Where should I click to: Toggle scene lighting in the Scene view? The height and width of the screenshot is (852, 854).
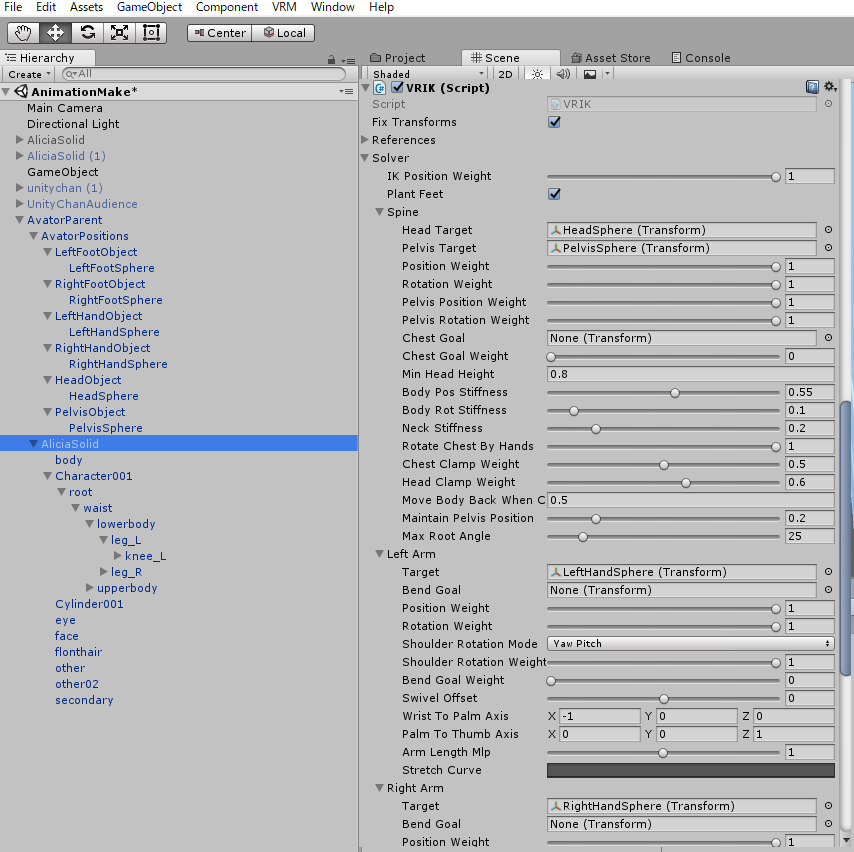click(x=536, y=73)
